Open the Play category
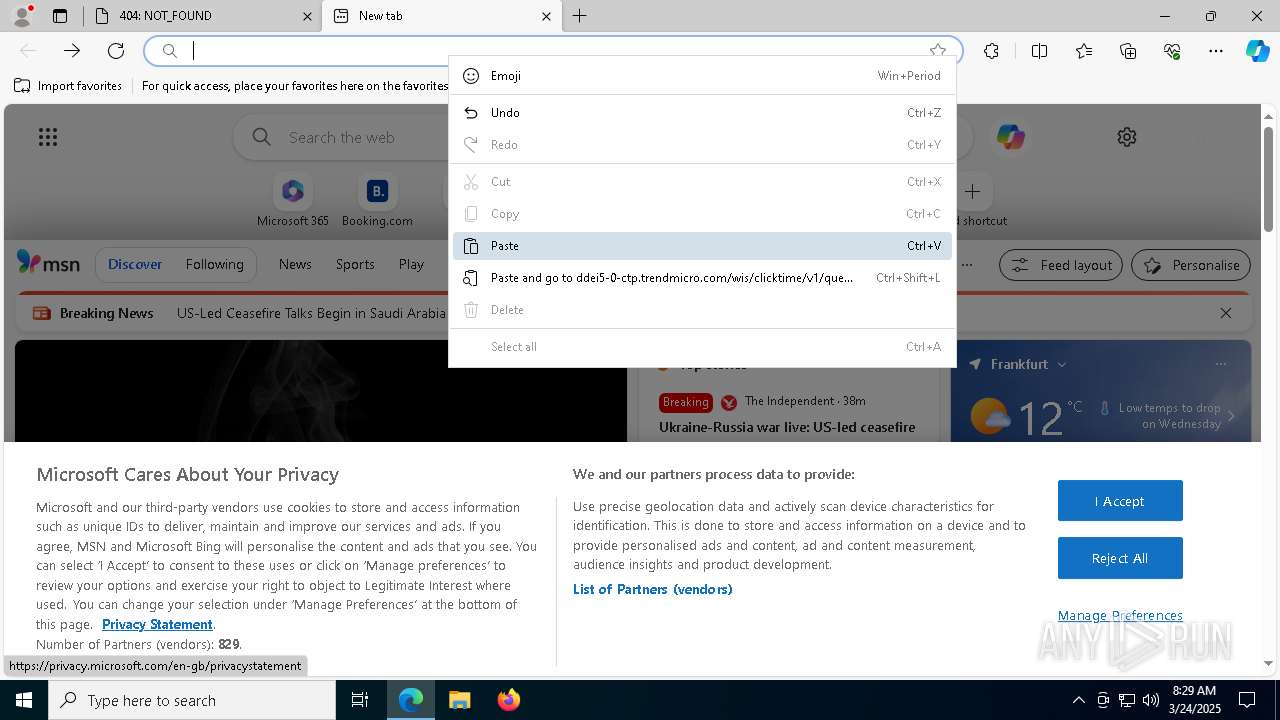The width and height of the screenshot is (1280, 720). click(411, 264)
